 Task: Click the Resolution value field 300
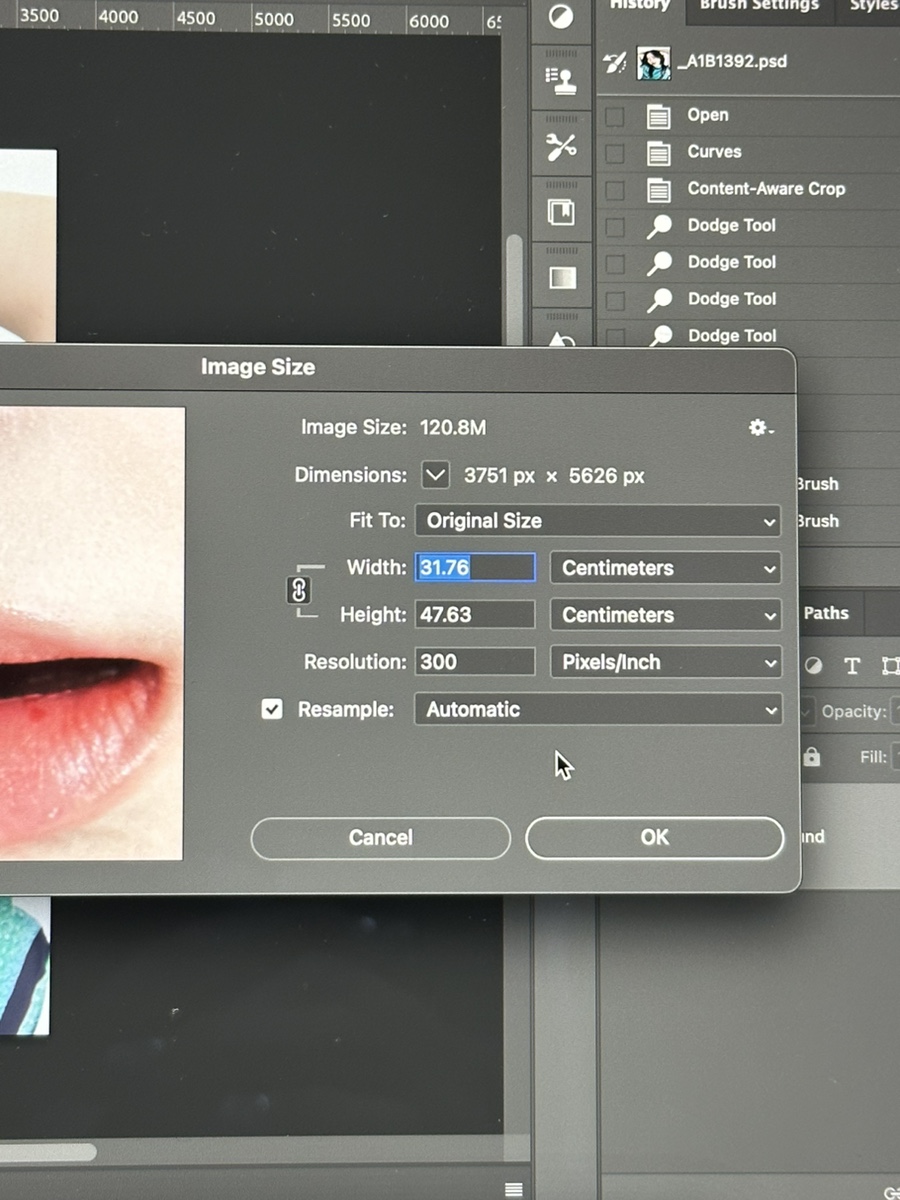pyautogui.click(x=475, y=662)
